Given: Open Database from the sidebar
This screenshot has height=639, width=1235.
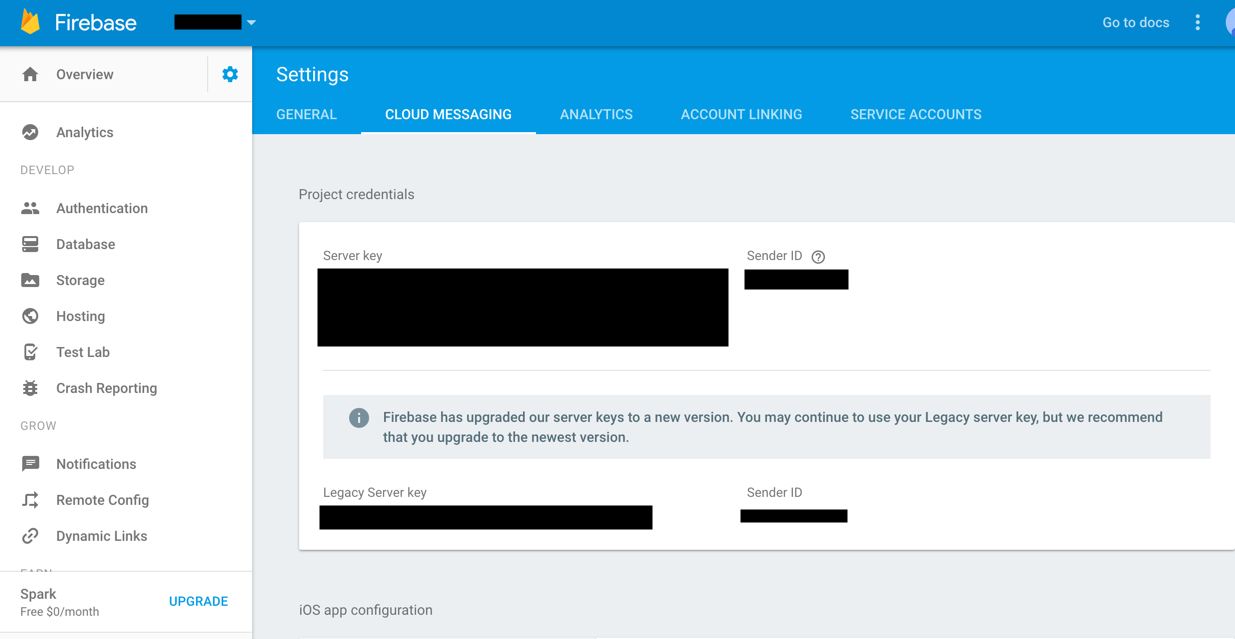Looking at the screenshot, I should coord(86,244).
